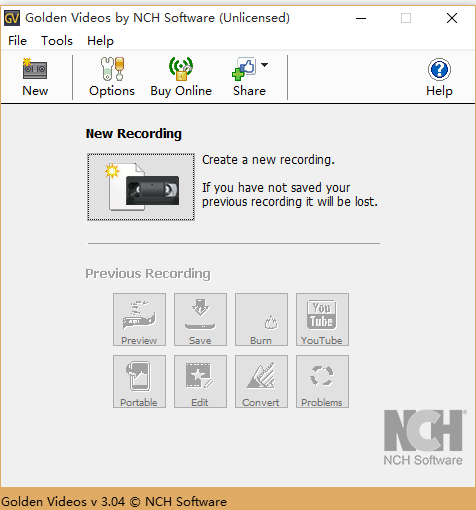Screen dimensions: 476x510
Task: Close the Golden Videos window
Action: pos(452,18)
